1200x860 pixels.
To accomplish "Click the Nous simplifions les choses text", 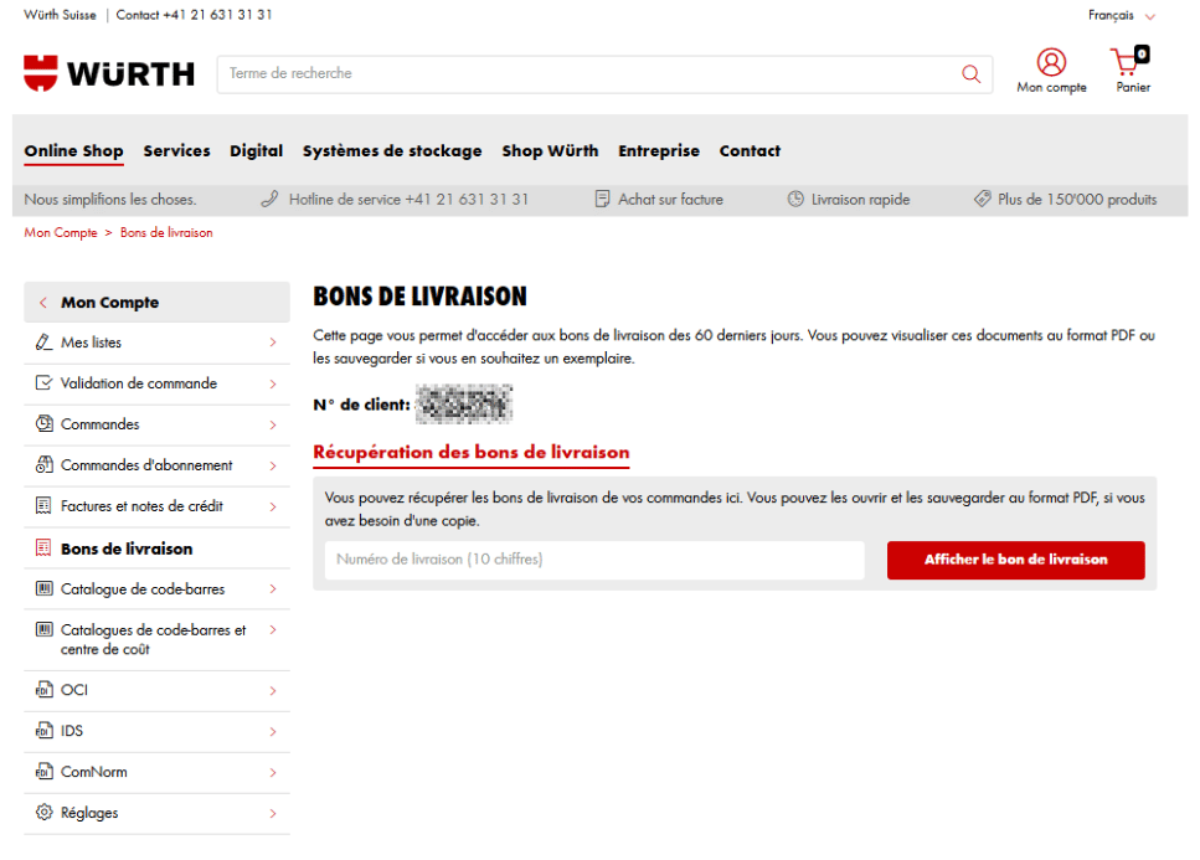I will point(110,199).
